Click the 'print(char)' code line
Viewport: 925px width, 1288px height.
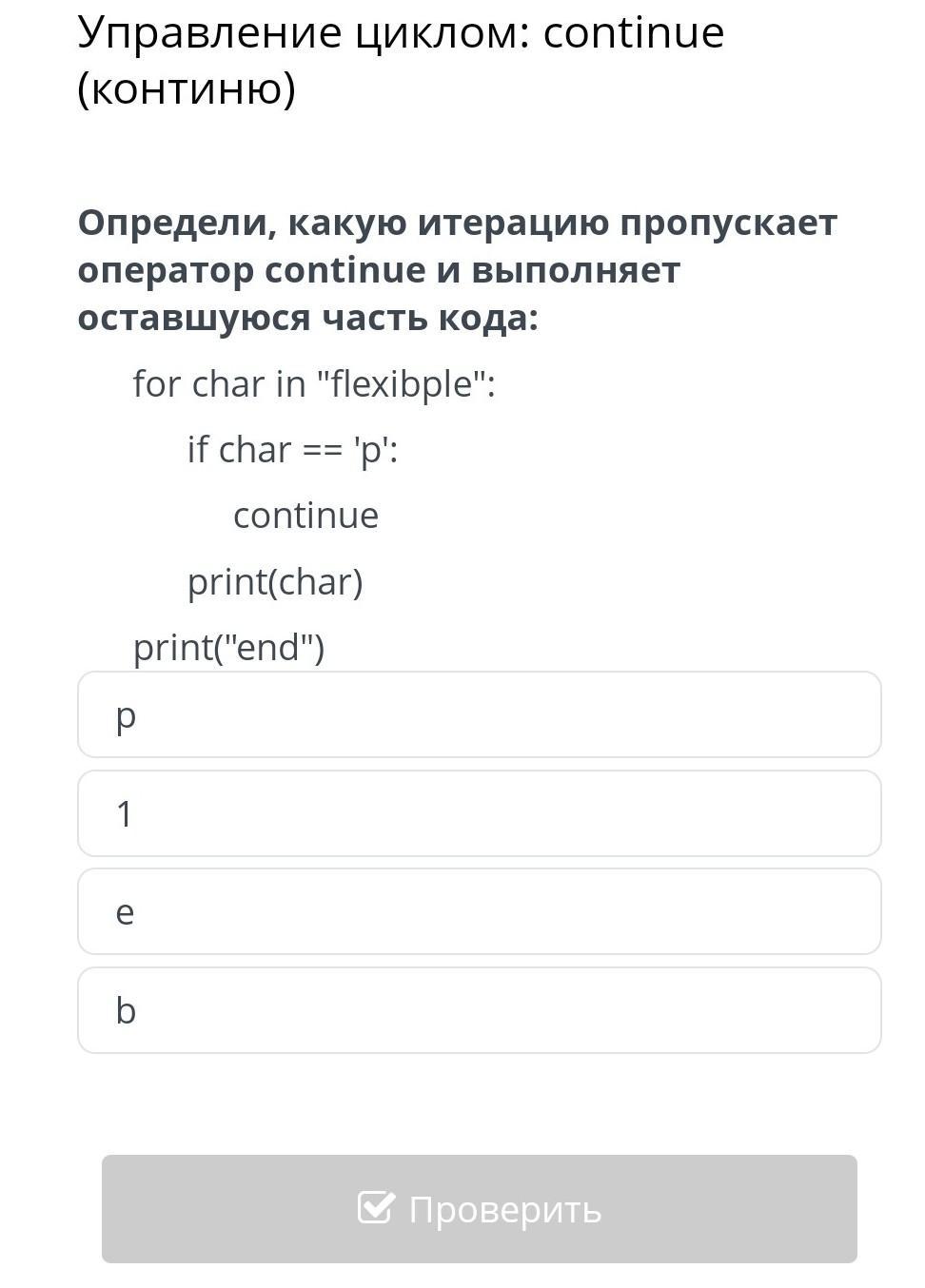[x=275, y=582]
